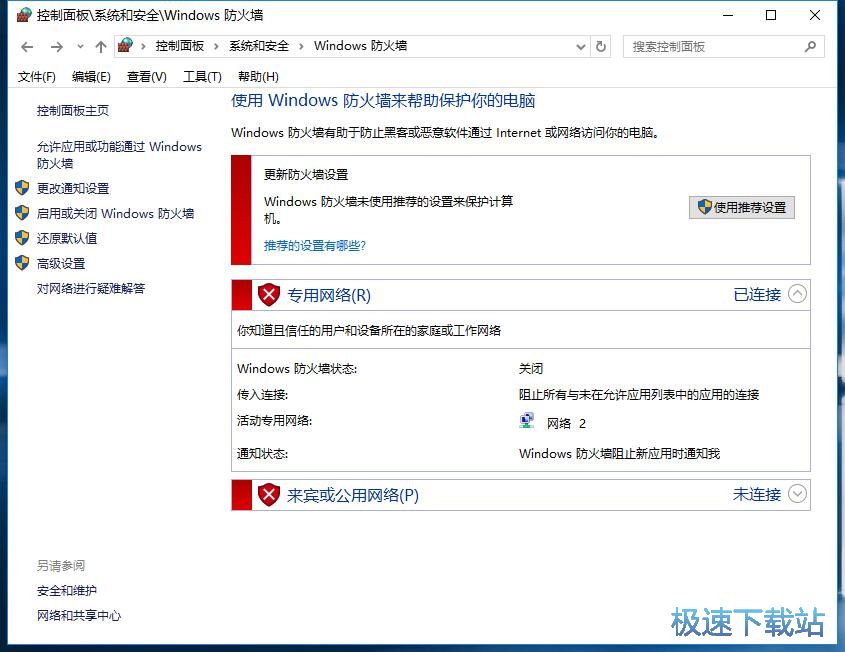Click 使用推荐设置 button
This screenshot has width=845, height=652.
[x=742, y=207]
